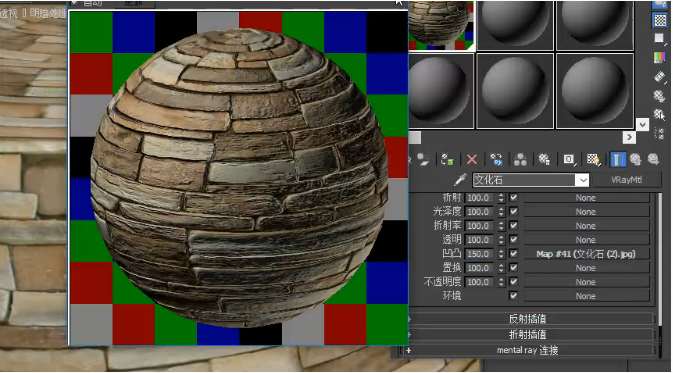This screenshot has height=373, width=673.
Task: Uncheck the 折射率 map checkbox
Action: click(514, 225)
